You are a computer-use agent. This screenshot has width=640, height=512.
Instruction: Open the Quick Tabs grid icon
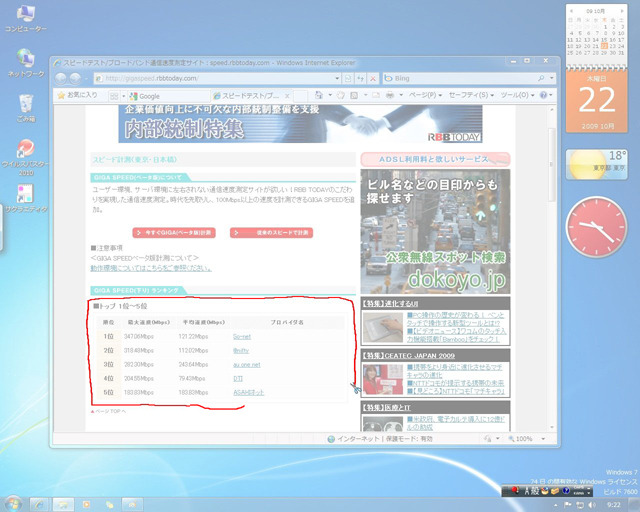[114, 96]
